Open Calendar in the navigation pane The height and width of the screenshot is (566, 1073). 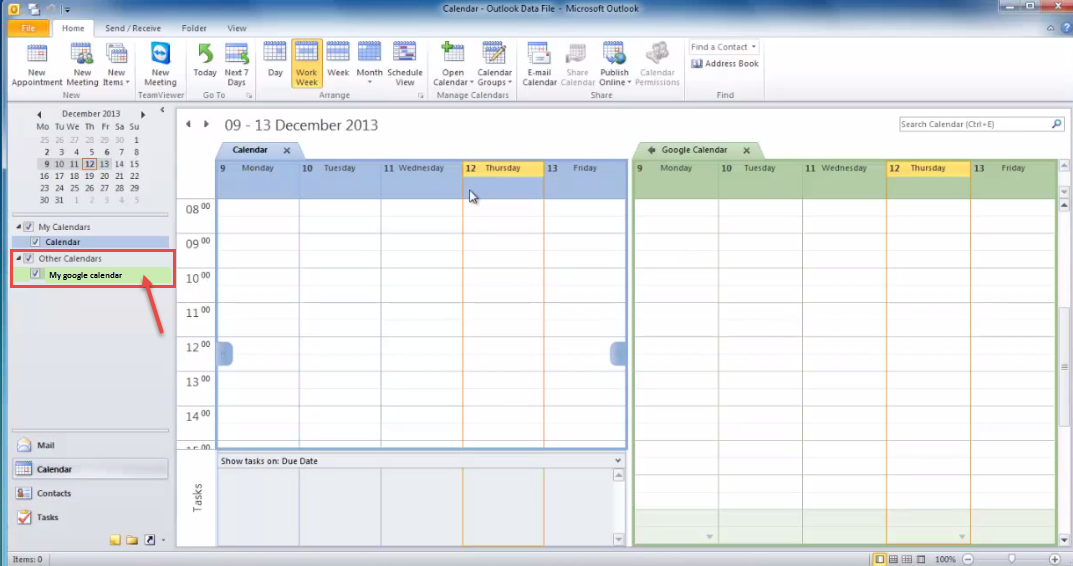90,469
